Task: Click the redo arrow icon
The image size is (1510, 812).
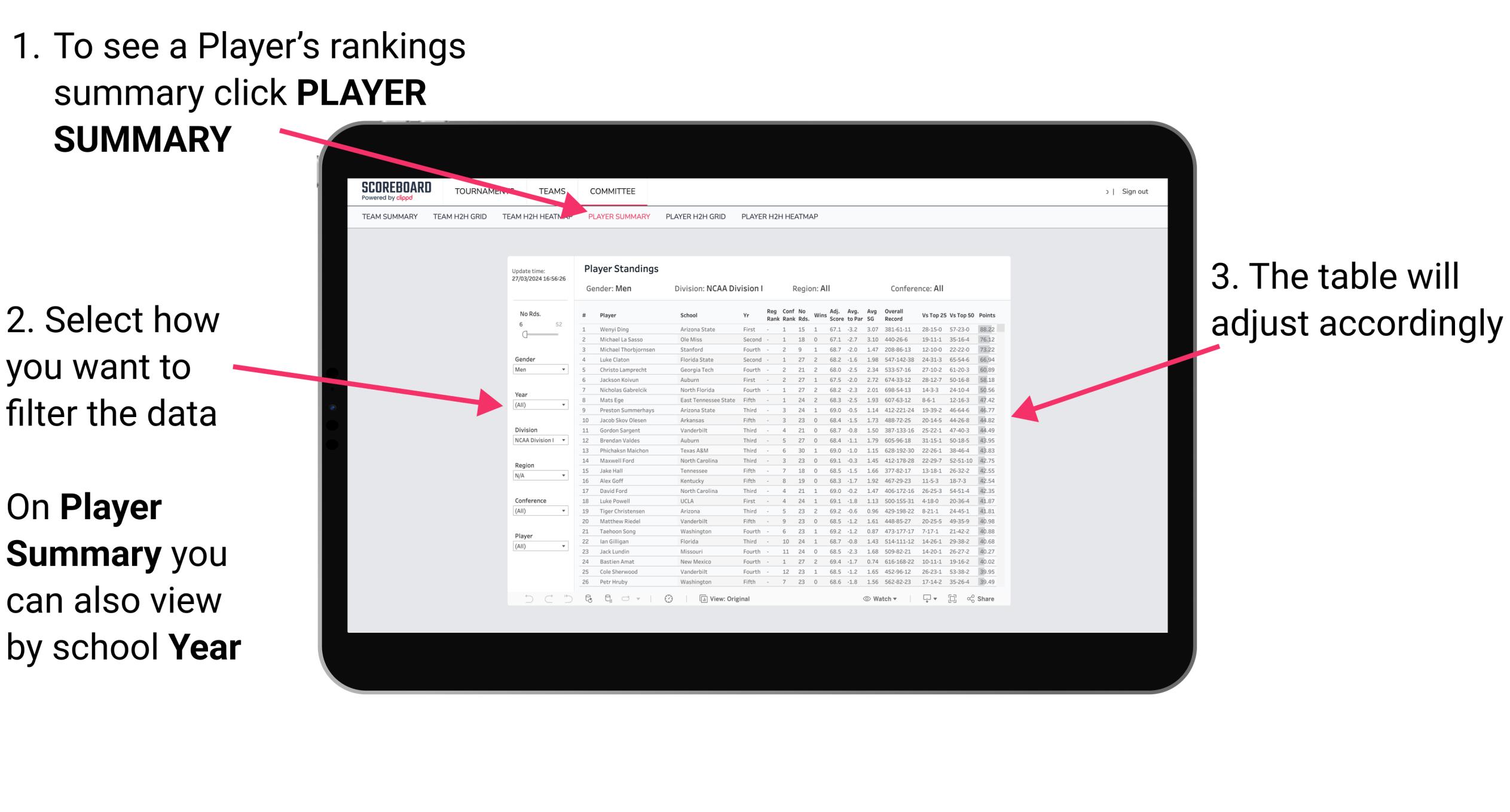Action: pyautogui.click(x=548, y=597)
